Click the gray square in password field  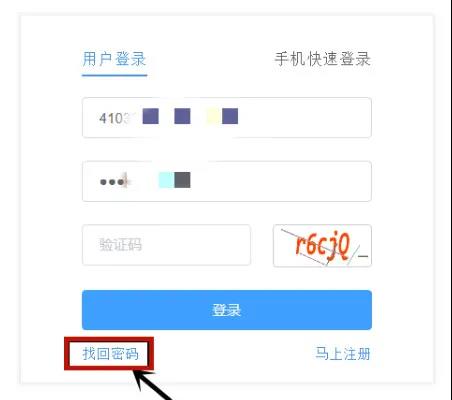click(182, 180)
